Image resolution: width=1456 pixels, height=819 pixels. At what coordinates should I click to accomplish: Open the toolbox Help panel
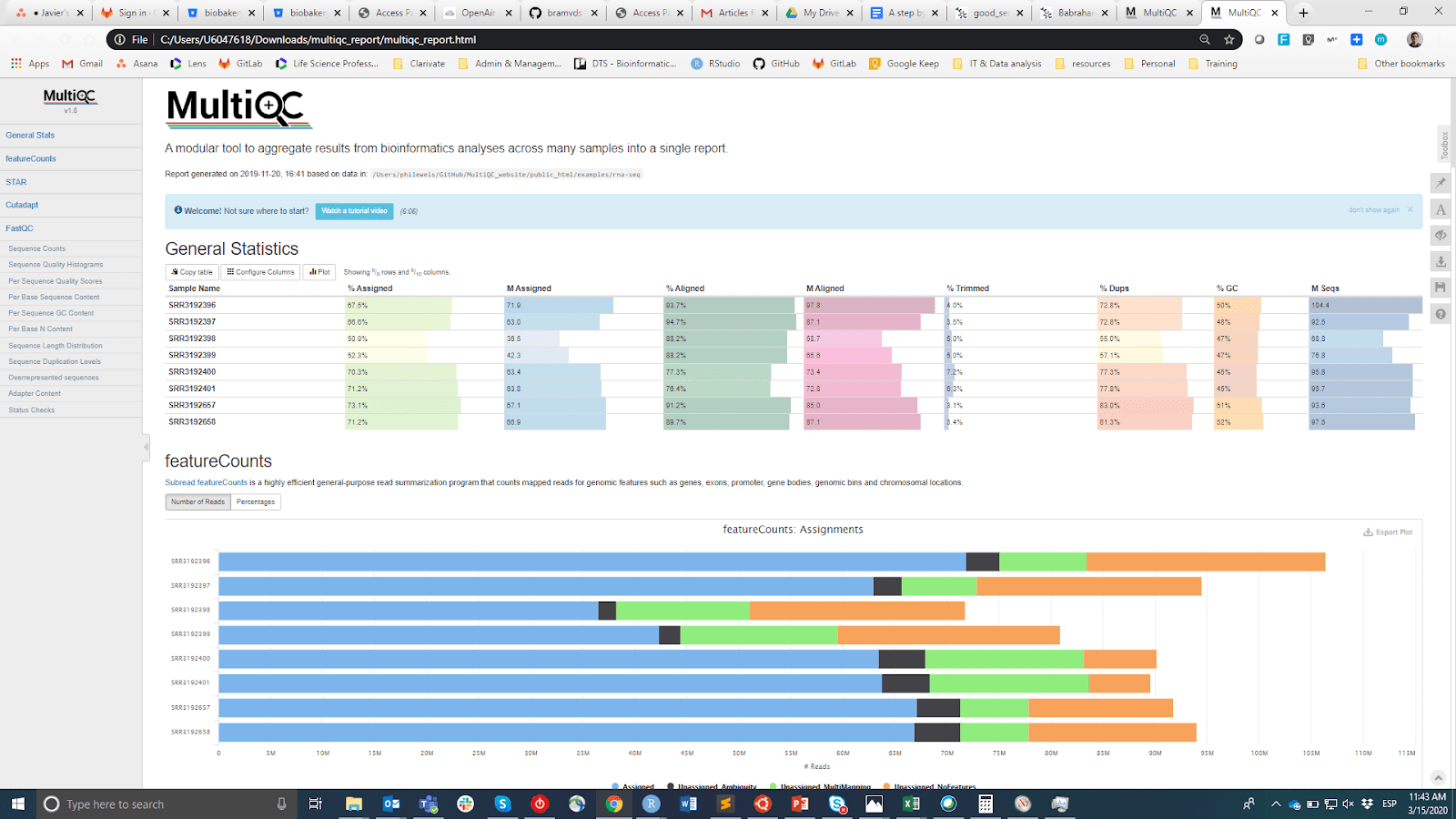click(1441, 313)
